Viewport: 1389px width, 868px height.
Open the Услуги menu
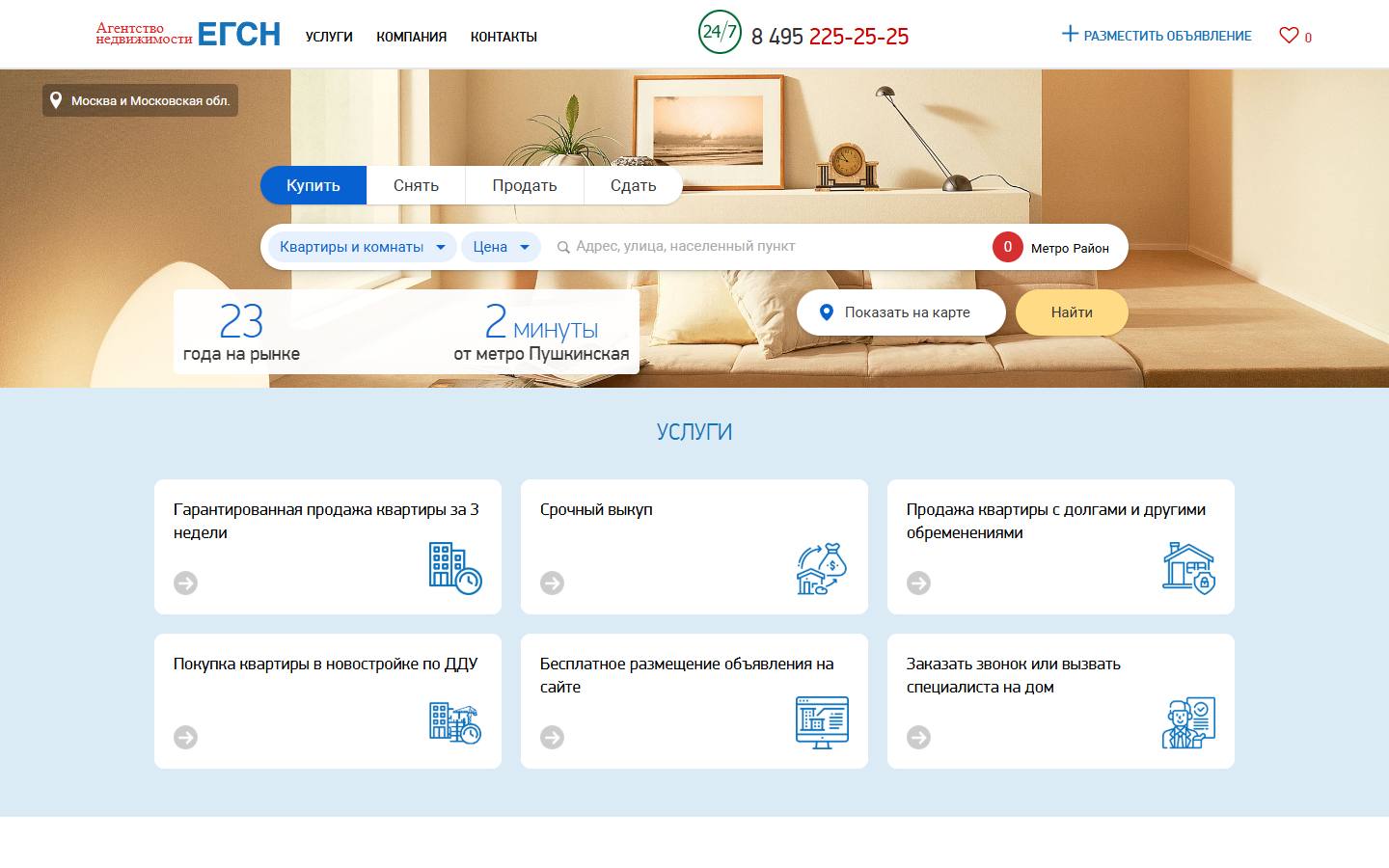(x=329, y=37)
